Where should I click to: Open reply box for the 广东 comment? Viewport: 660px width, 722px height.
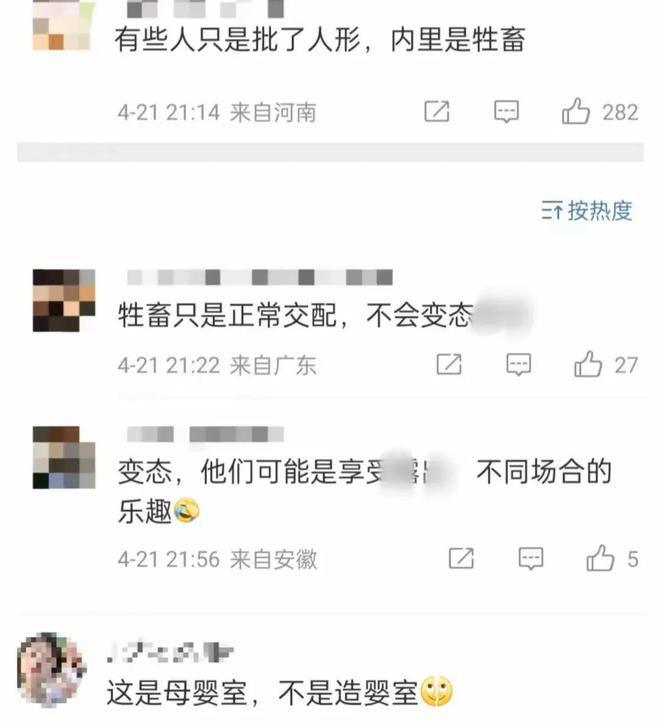(519, 365)
